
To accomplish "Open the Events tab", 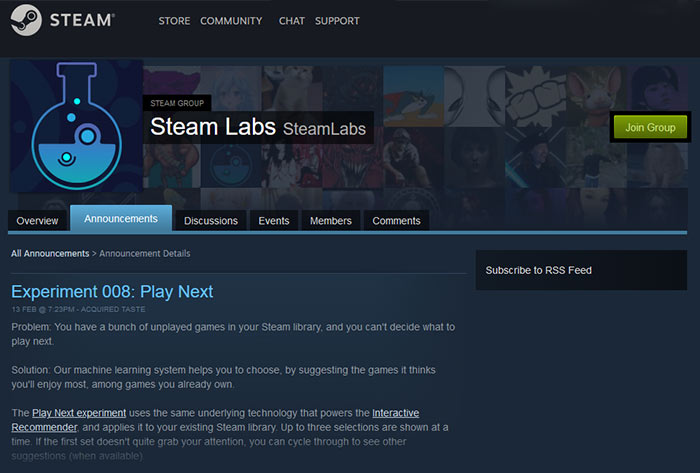I will 274,221.
